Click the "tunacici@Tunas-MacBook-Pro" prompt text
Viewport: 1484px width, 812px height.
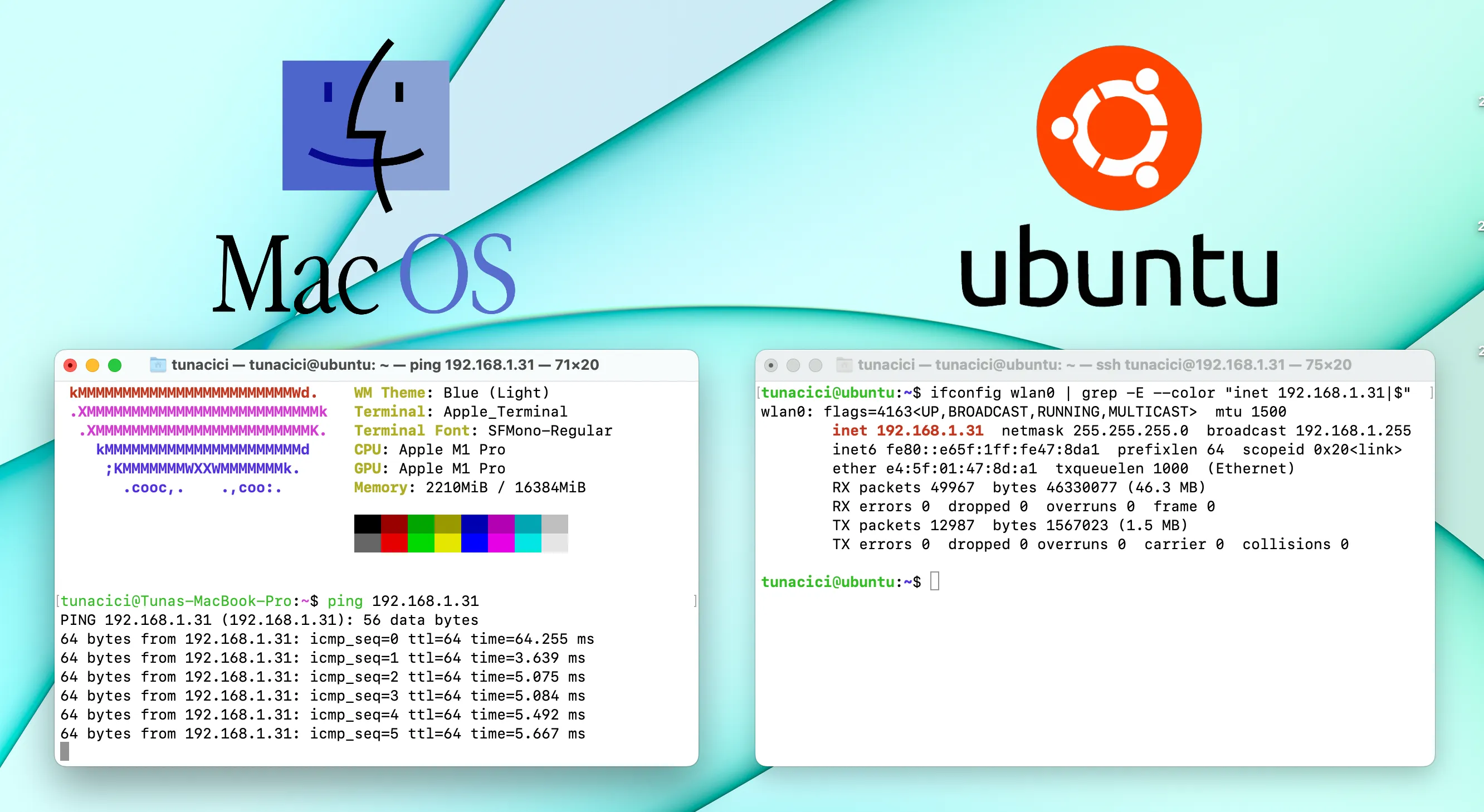[x=175, y=601]
